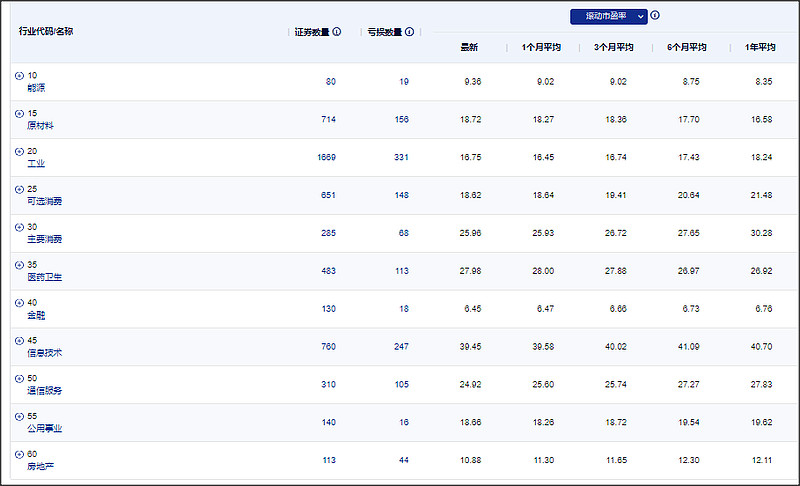The image size is (800, 486).
Task: Click loss count 247 for 信息技术
Action: 401,347
